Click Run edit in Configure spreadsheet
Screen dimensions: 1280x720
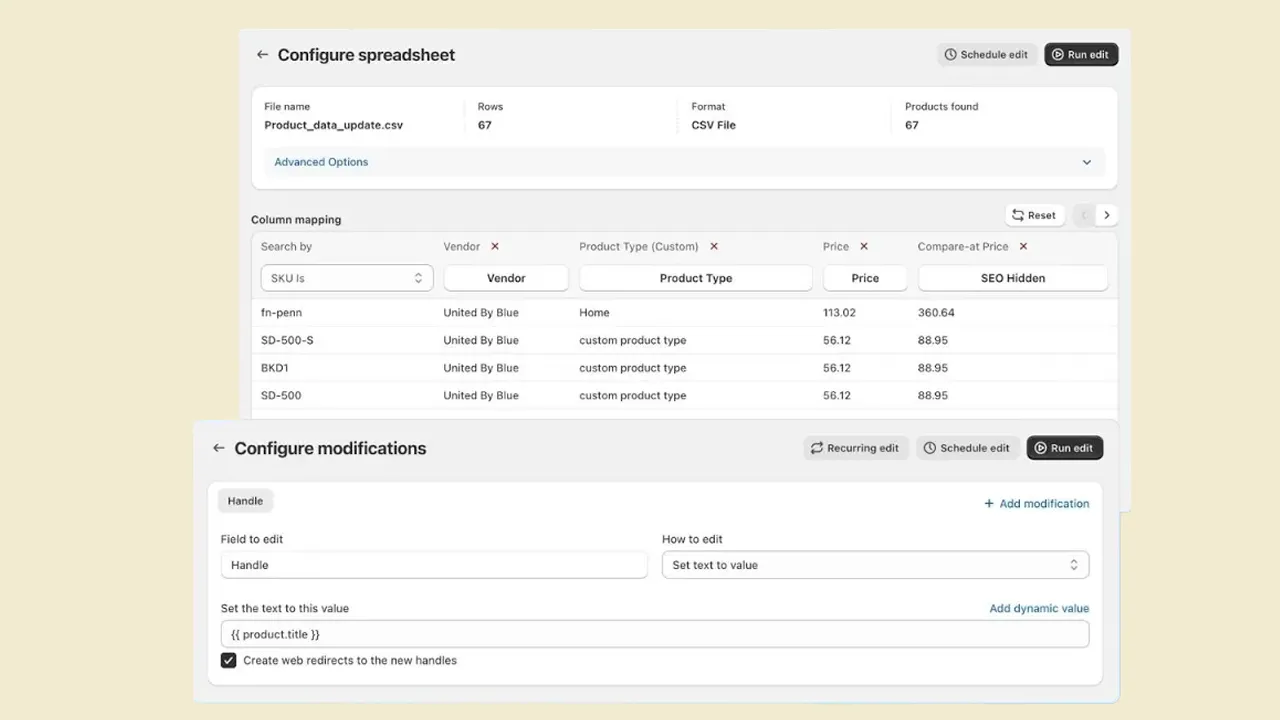click(x=1081, y=55)
